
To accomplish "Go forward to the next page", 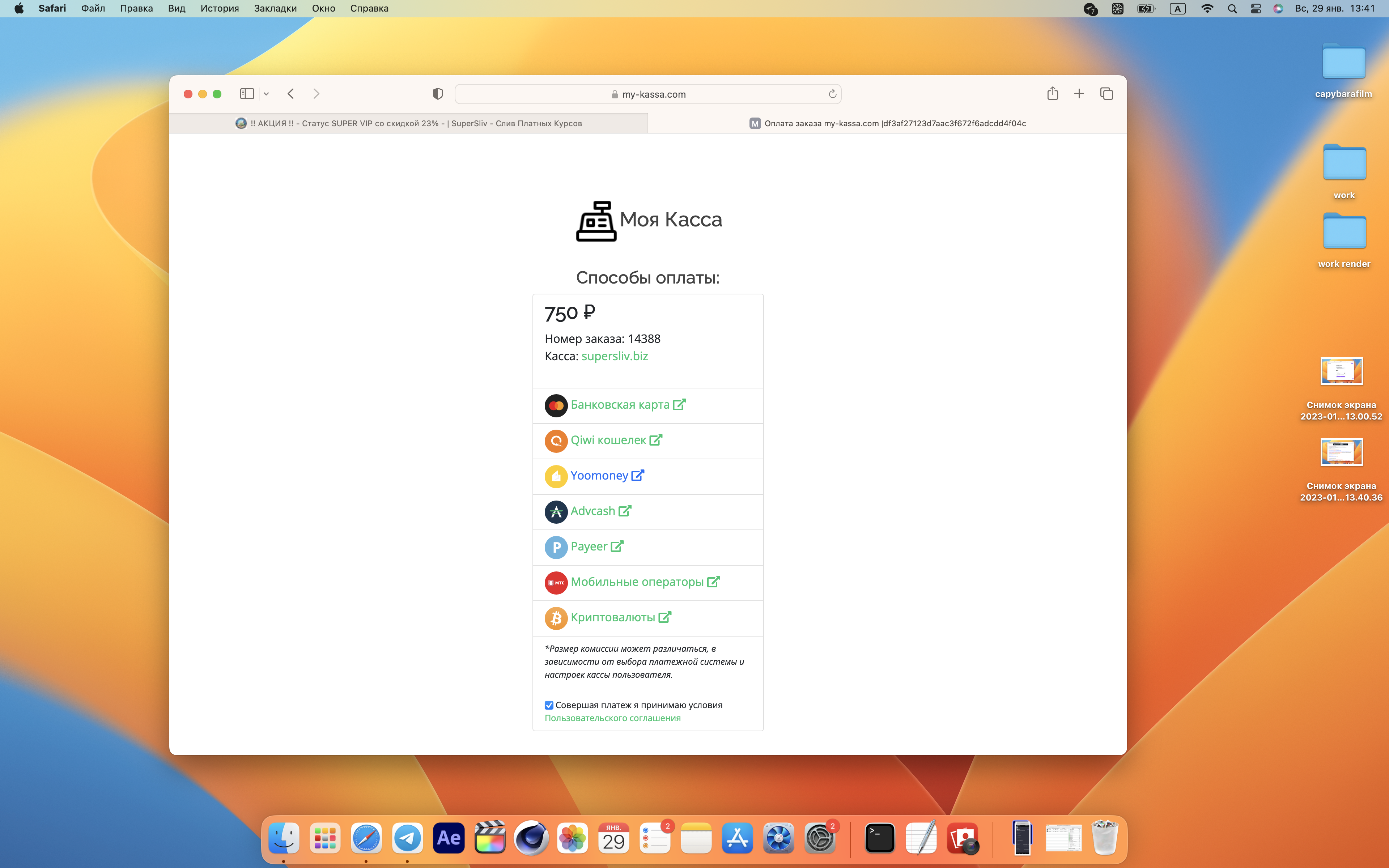I will point(316,94).
